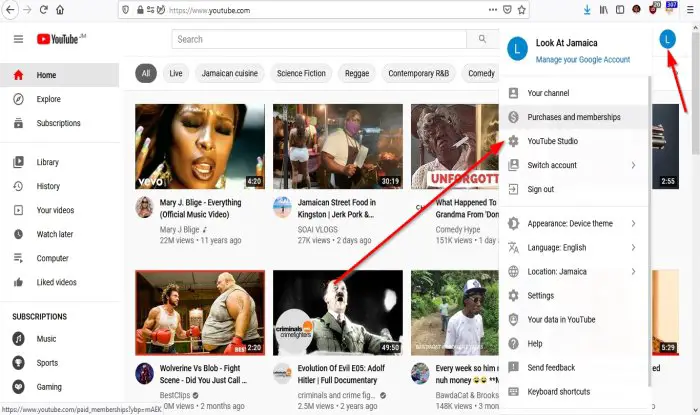Click the Pocket save icon
The image size is (700, 415).
(507, 10)
